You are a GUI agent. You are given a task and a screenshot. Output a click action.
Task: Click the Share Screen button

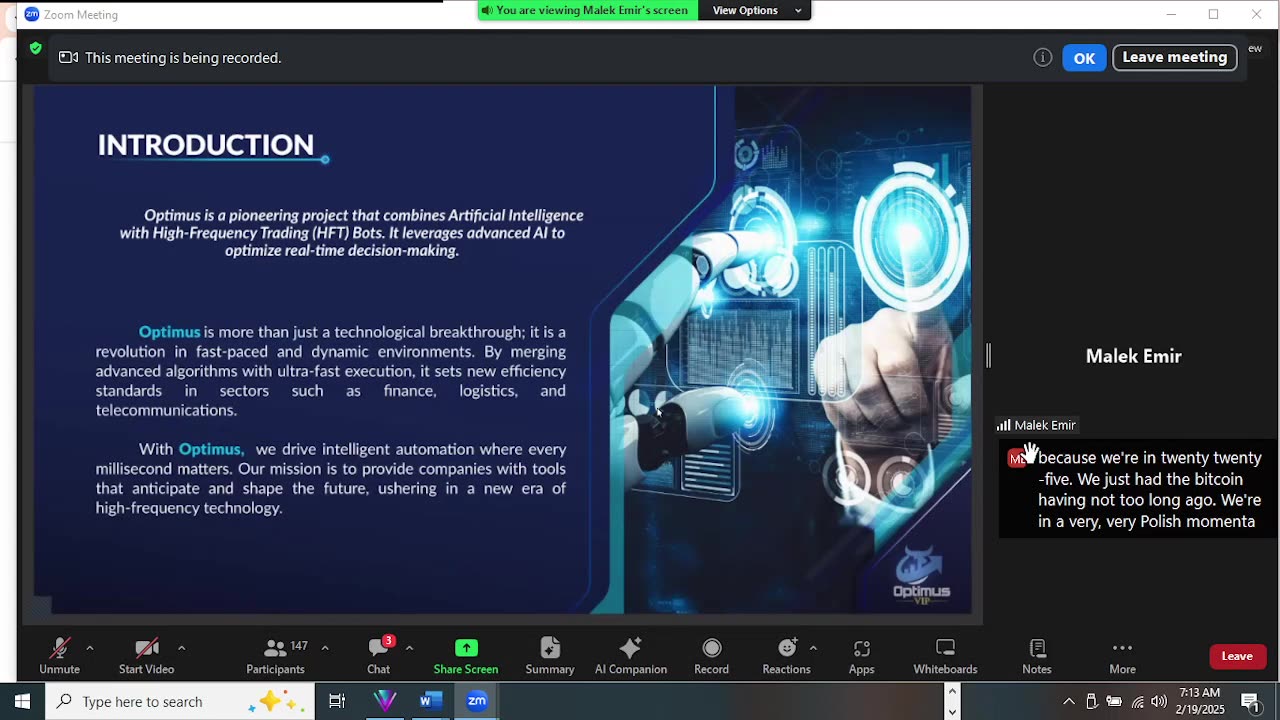tap(466, 656)
